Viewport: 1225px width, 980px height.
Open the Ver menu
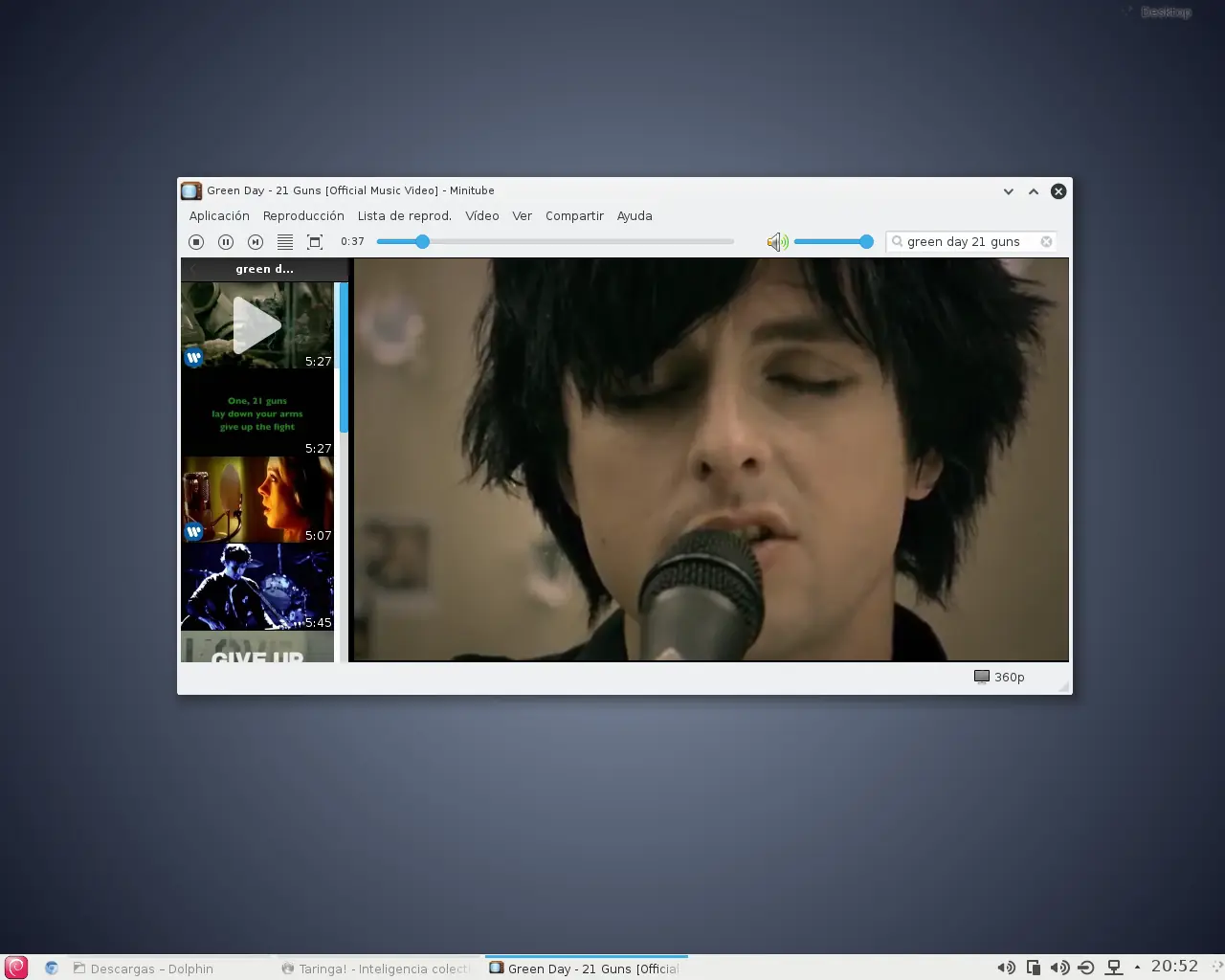coord(522,216)
